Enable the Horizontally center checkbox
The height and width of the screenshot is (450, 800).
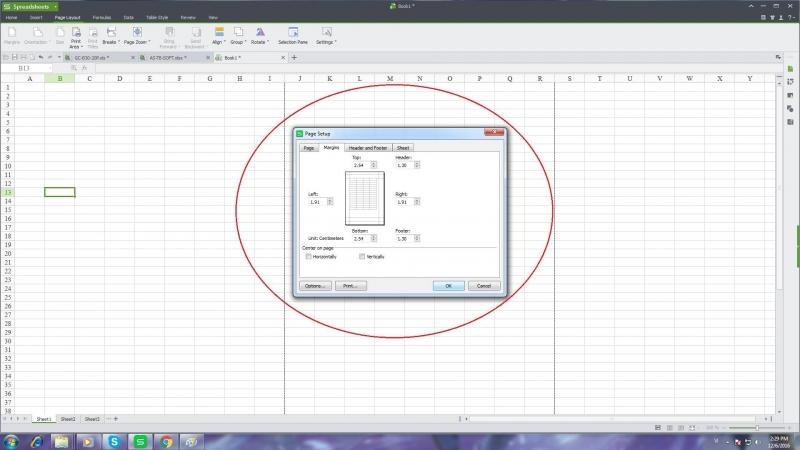click(308, 257)
